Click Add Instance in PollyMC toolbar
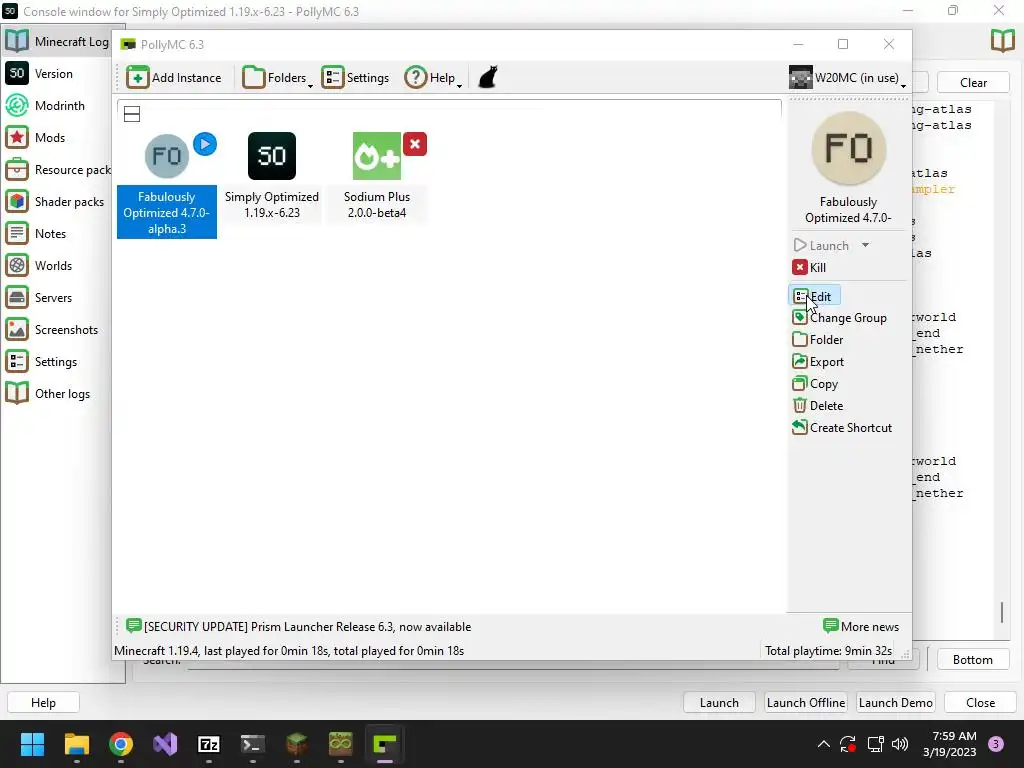Viewport: 1024px width, 768px height. tap(174, 78)
